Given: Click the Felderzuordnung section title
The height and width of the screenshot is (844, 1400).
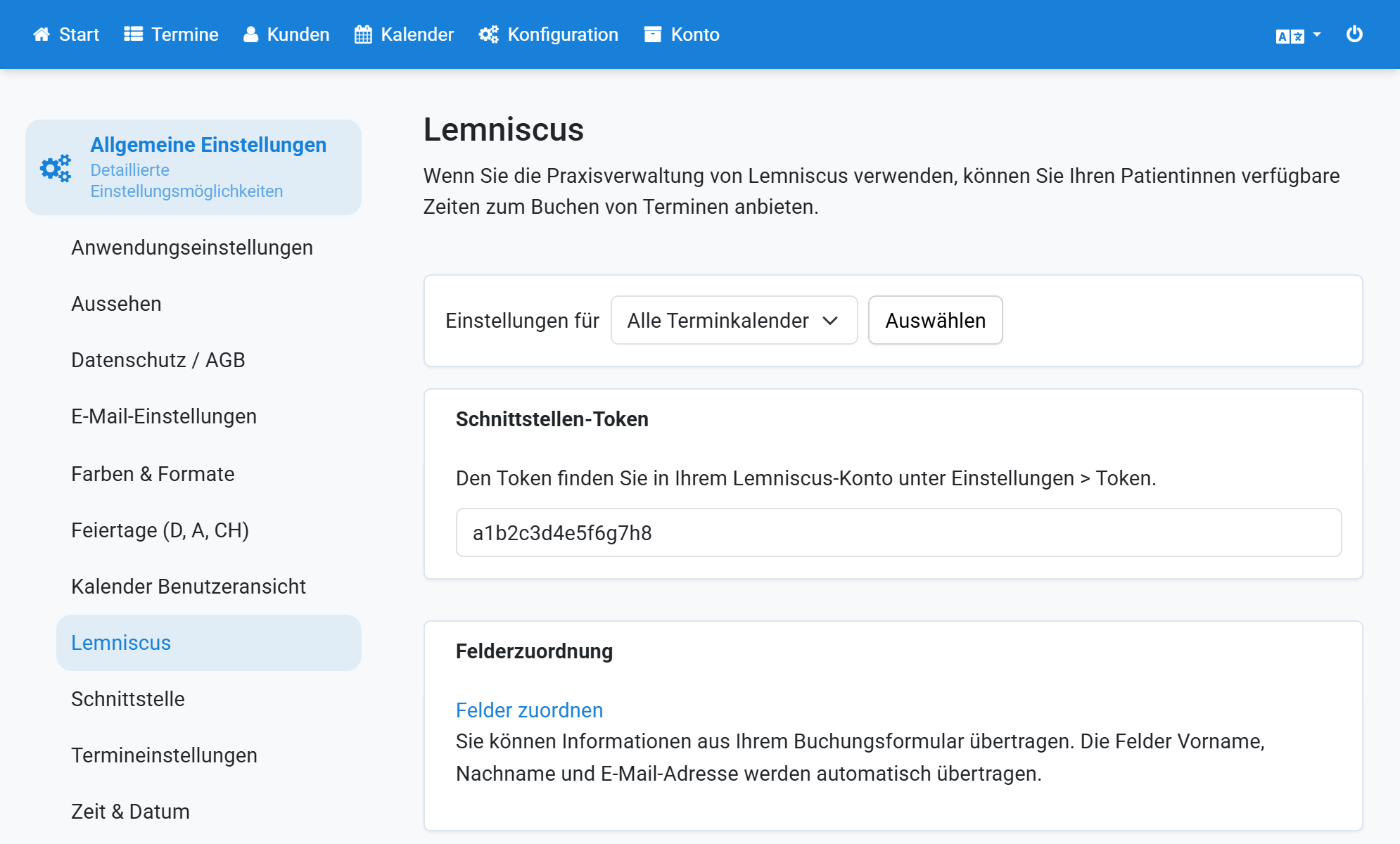Looking at the screenshot, I should tap(535, 651).
